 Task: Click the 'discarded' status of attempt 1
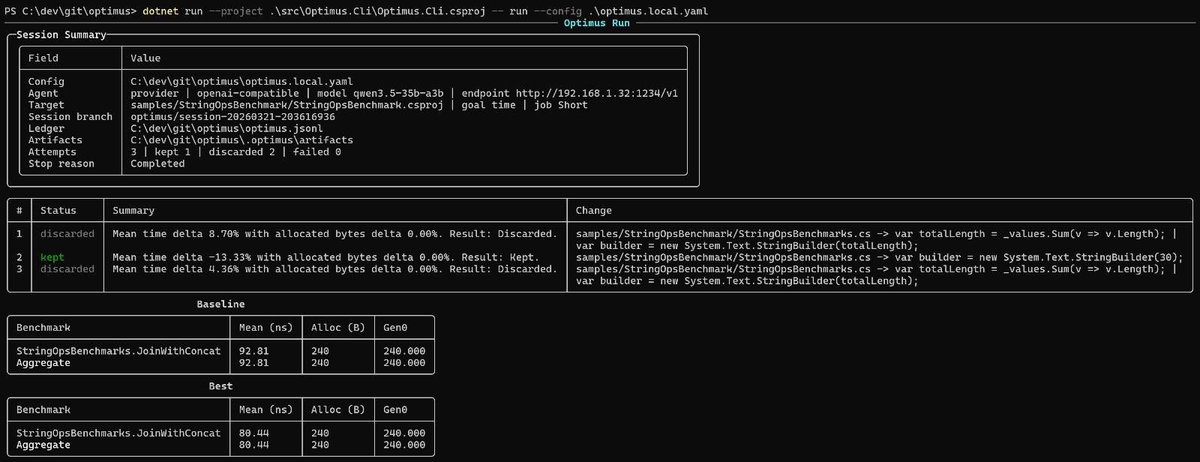click(68, 234)
